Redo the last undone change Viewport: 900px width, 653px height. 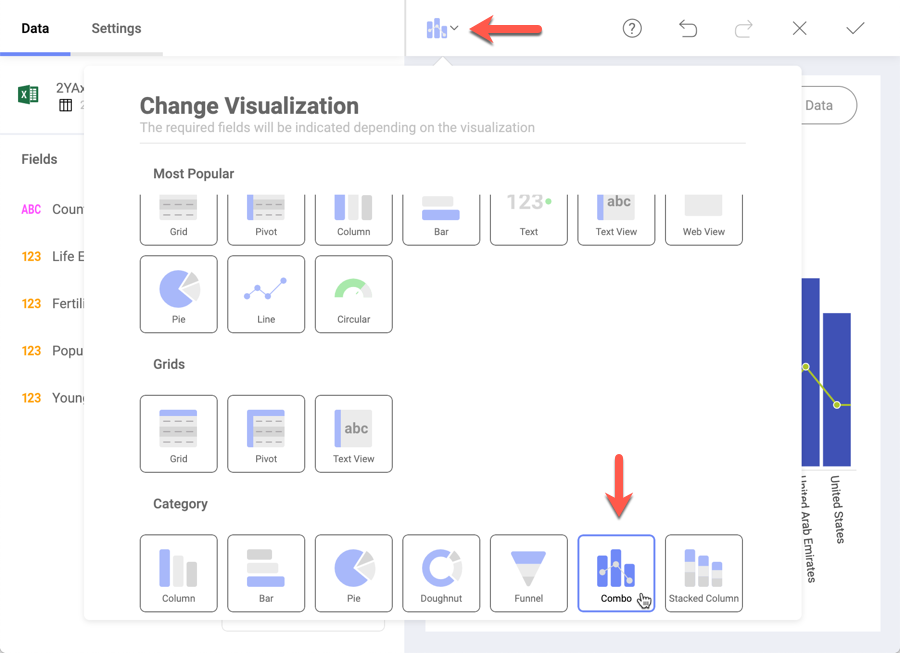[743, 29]
